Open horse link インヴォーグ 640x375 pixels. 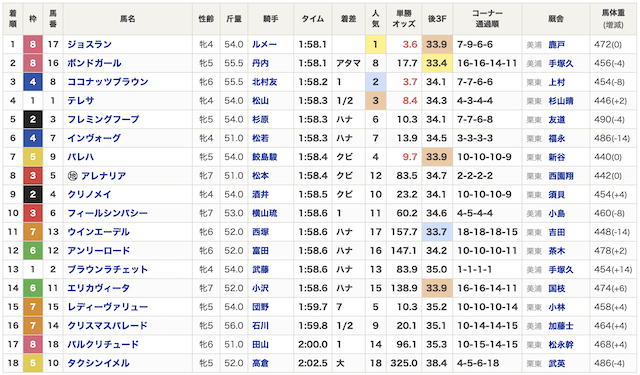point(94,138)
